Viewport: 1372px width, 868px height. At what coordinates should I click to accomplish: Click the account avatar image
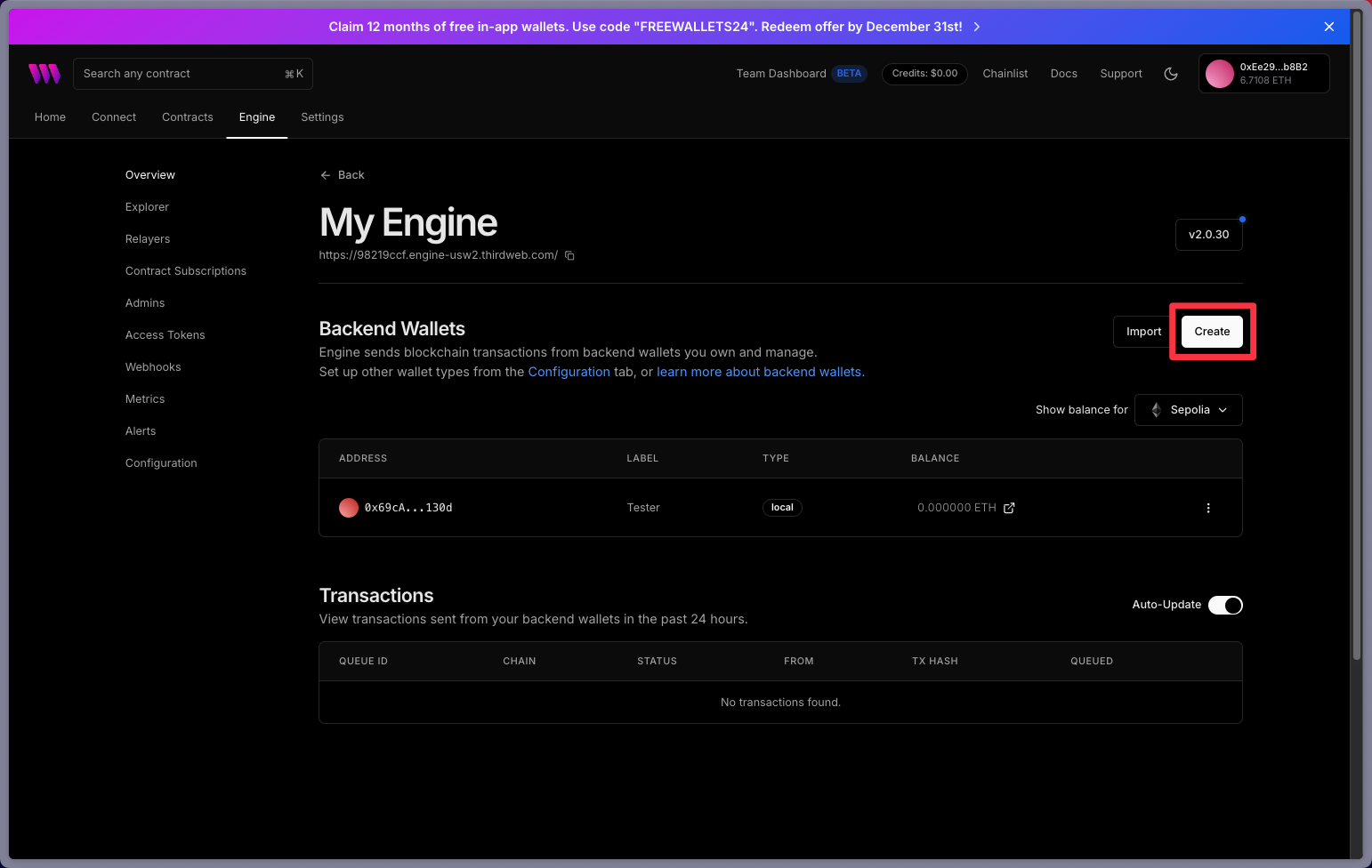click(x=1220, y=74)
